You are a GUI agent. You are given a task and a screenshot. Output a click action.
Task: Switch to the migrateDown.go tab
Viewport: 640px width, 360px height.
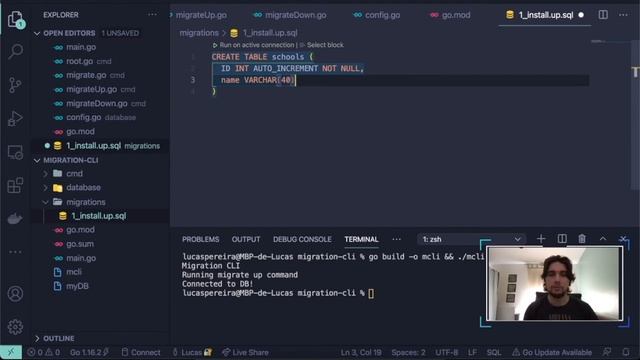289,15
